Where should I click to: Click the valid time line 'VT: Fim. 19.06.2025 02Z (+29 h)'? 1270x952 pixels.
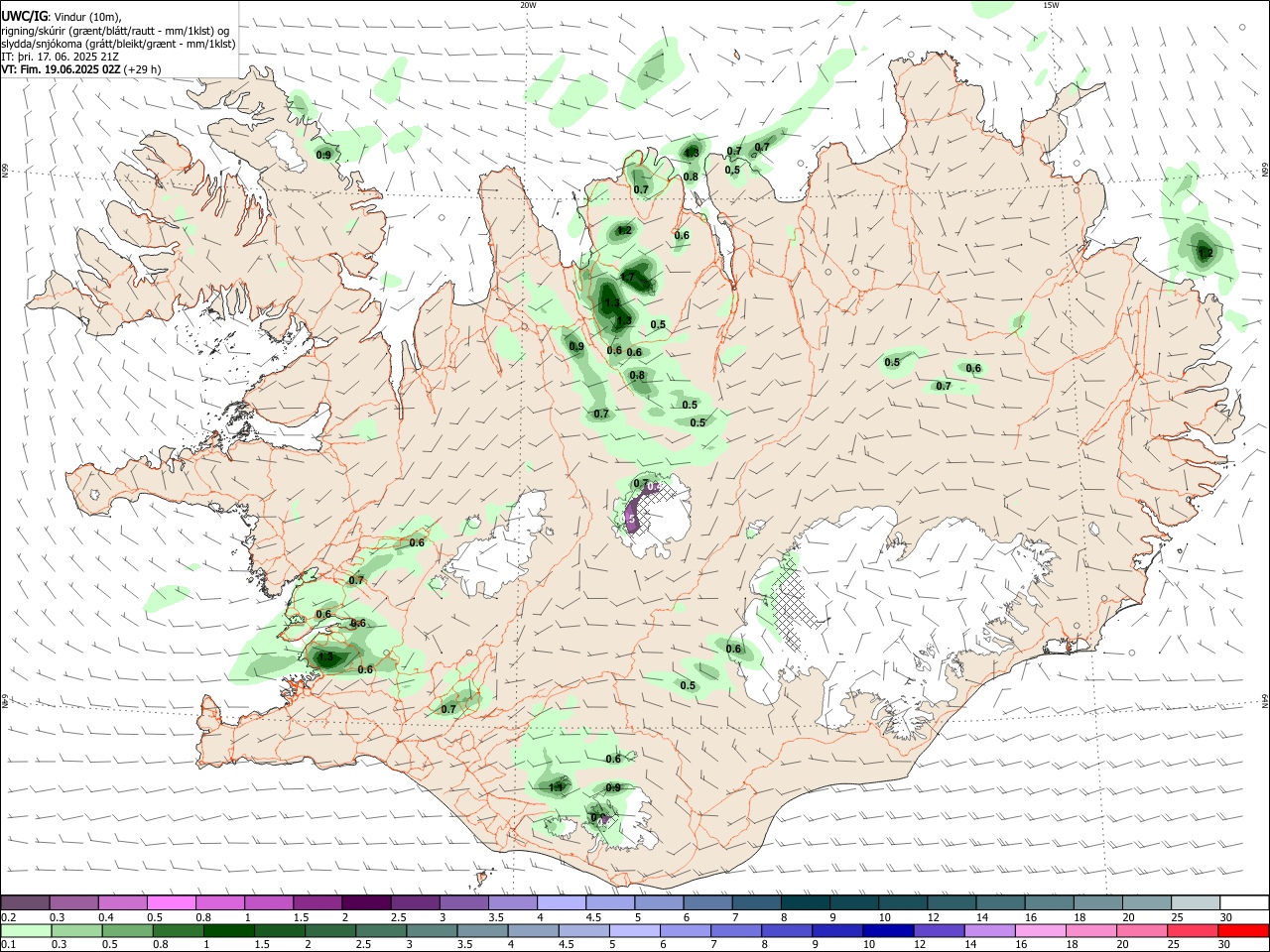point(80,69)
